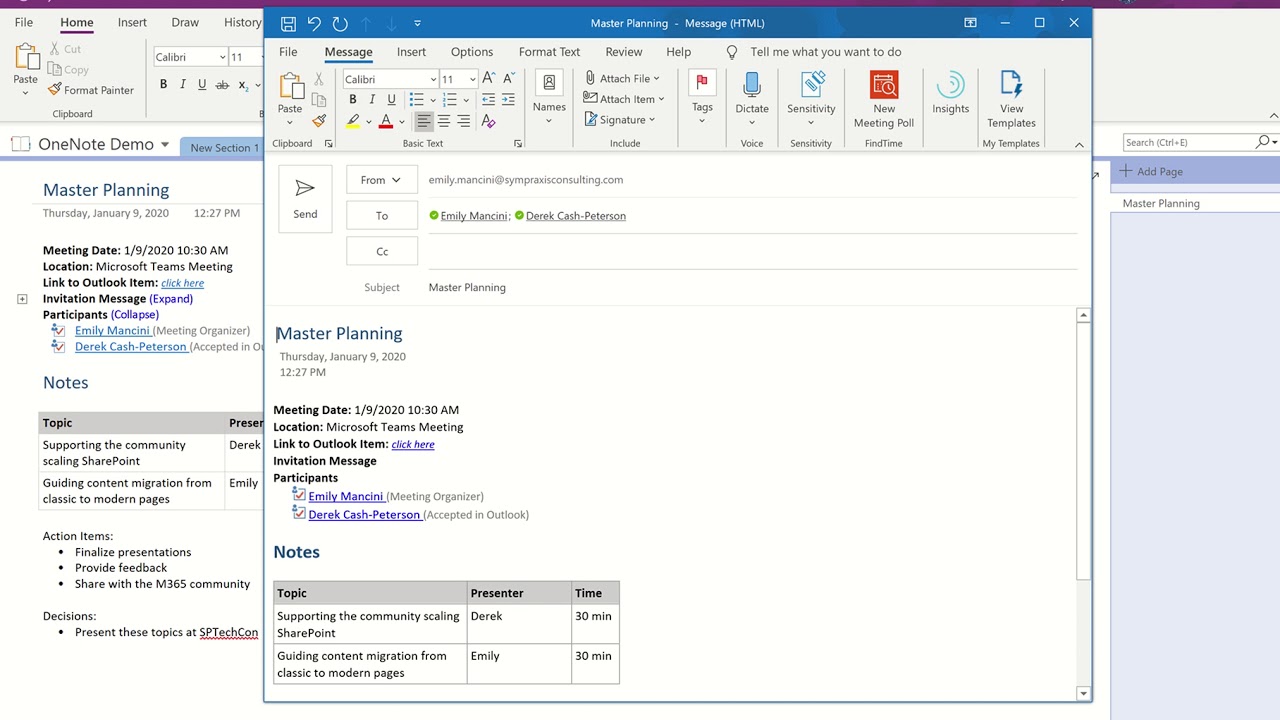Toggle Italic in OneNote Home ribbon

click(182, 85)
